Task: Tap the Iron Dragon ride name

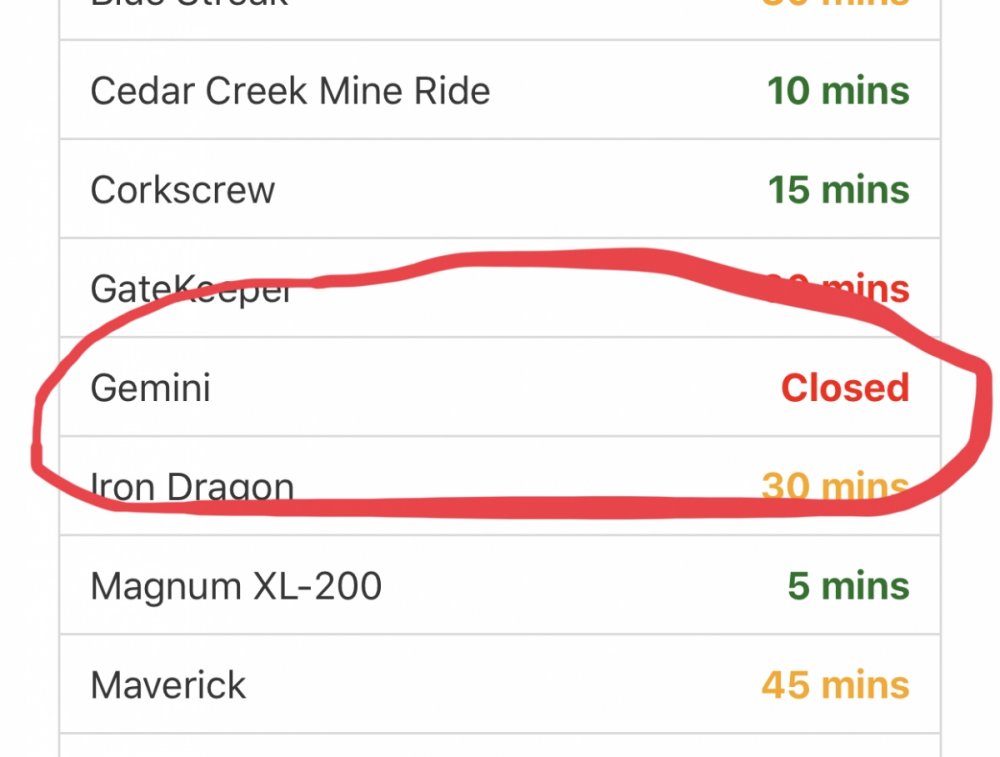Action: tap(192, 486)
